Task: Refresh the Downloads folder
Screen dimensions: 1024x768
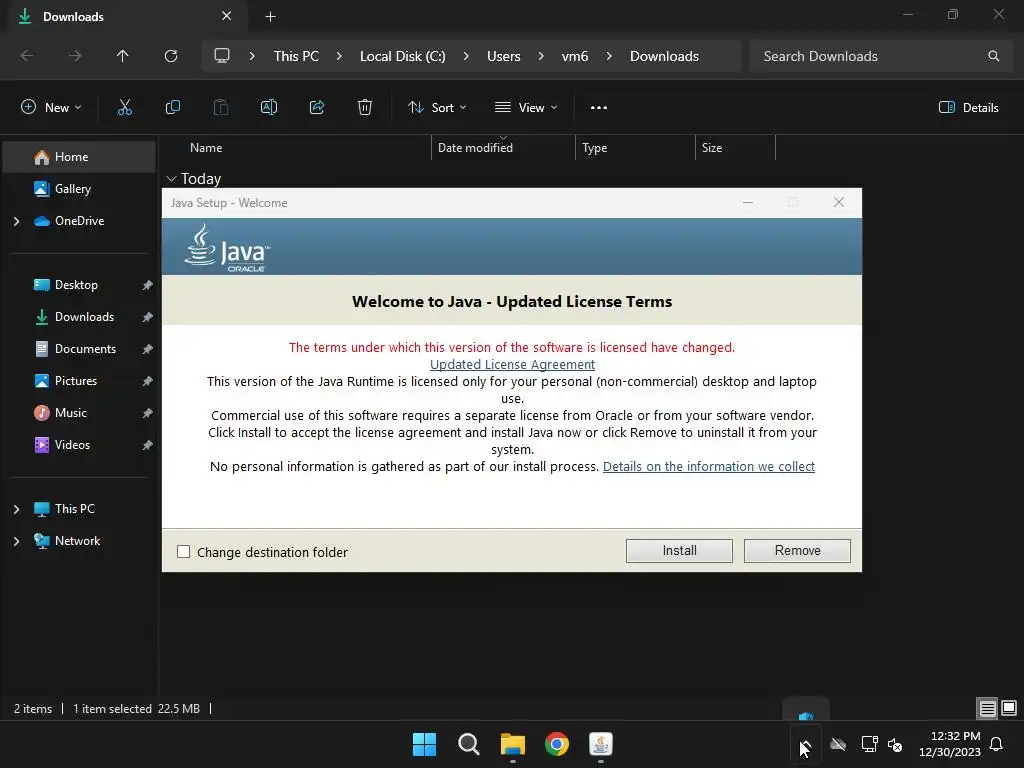Action: [x=171, y=56]
